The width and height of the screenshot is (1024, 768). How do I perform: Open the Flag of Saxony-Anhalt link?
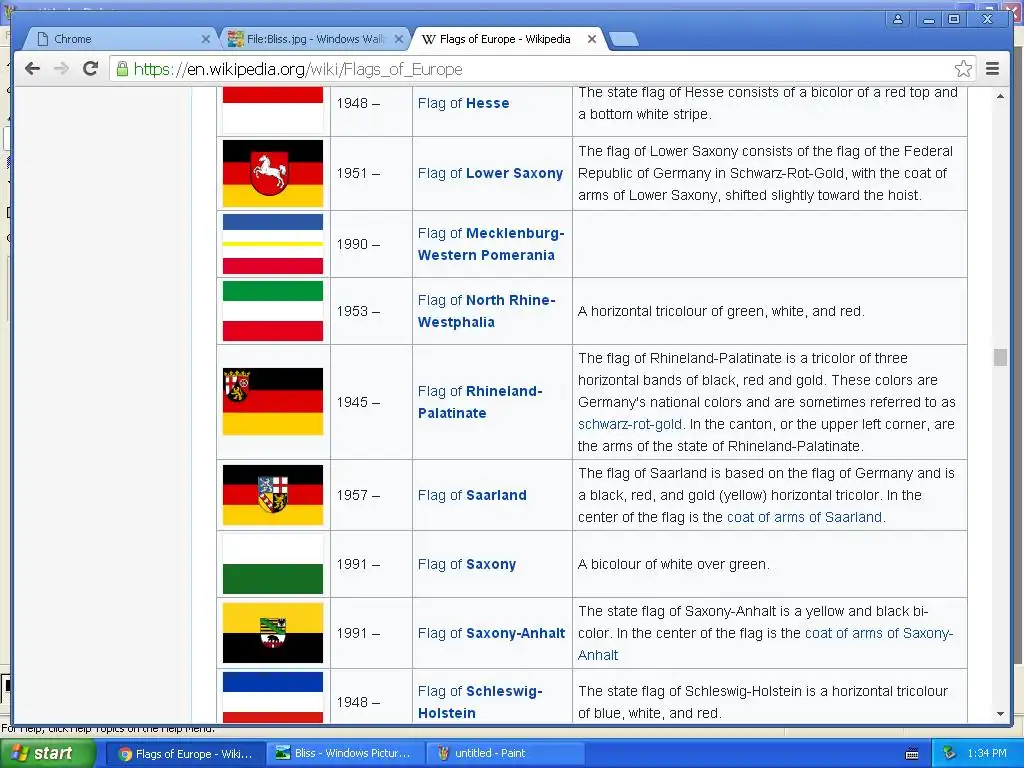tap(492, 633)
